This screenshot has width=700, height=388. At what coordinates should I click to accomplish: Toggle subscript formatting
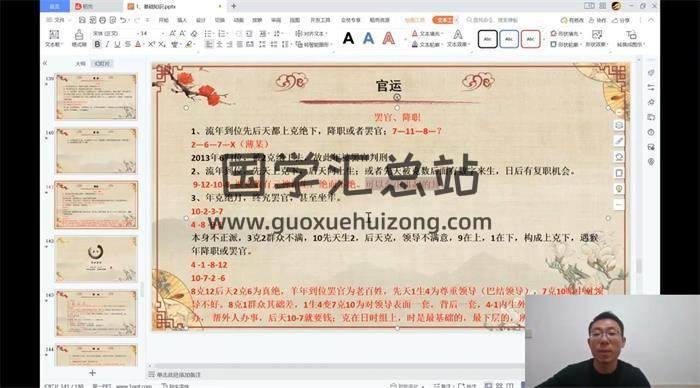click(x=162, y=44)
